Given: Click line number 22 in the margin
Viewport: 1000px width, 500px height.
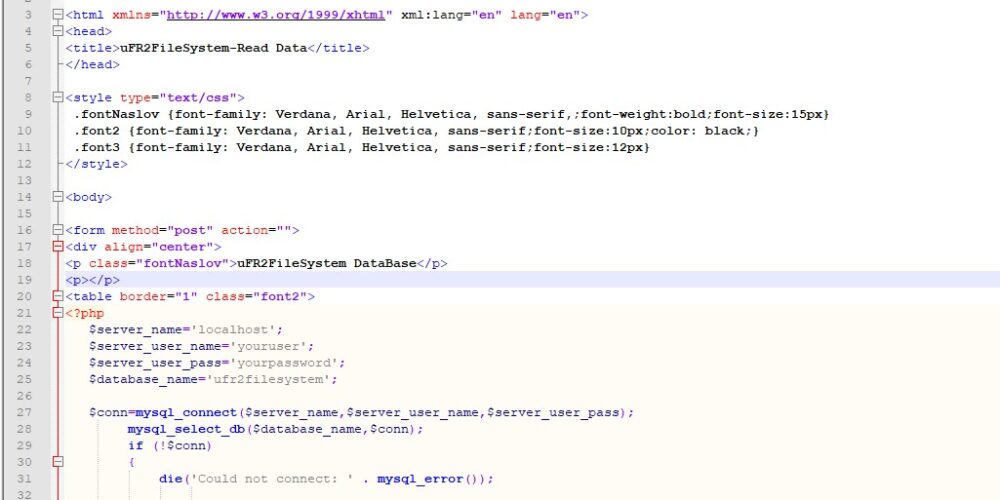Looking at the screenshot, I should pyautogui.click(x=24, y=330).
